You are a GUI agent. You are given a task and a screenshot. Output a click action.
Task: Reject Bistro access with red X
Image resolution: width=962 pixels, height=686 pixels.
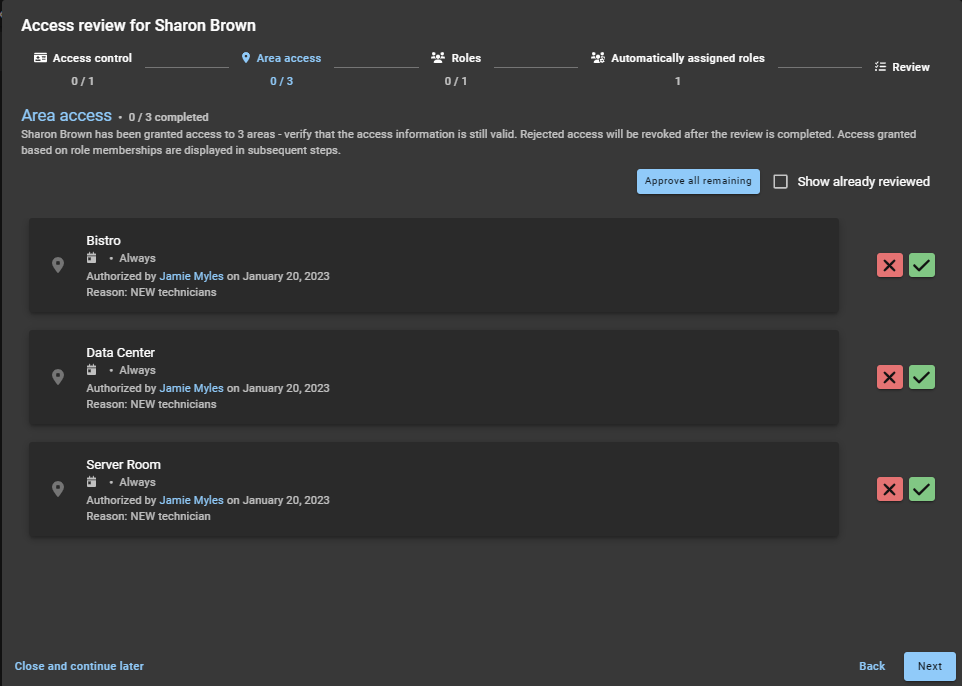(x=889, y=265)
